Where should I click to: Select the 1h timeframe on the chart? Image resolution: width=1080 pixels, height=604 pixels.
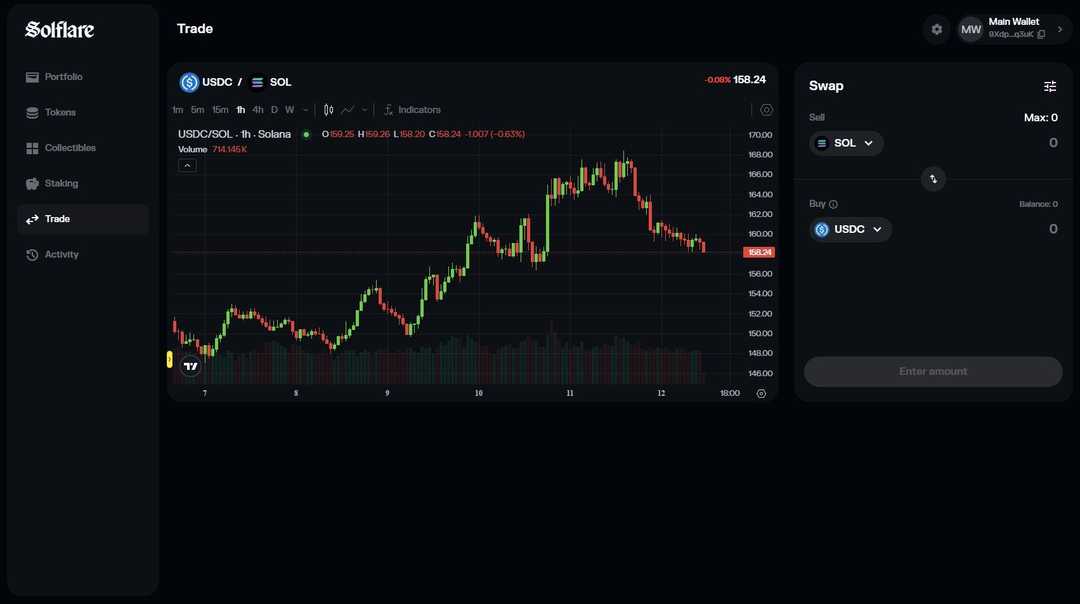coord(240,109)
